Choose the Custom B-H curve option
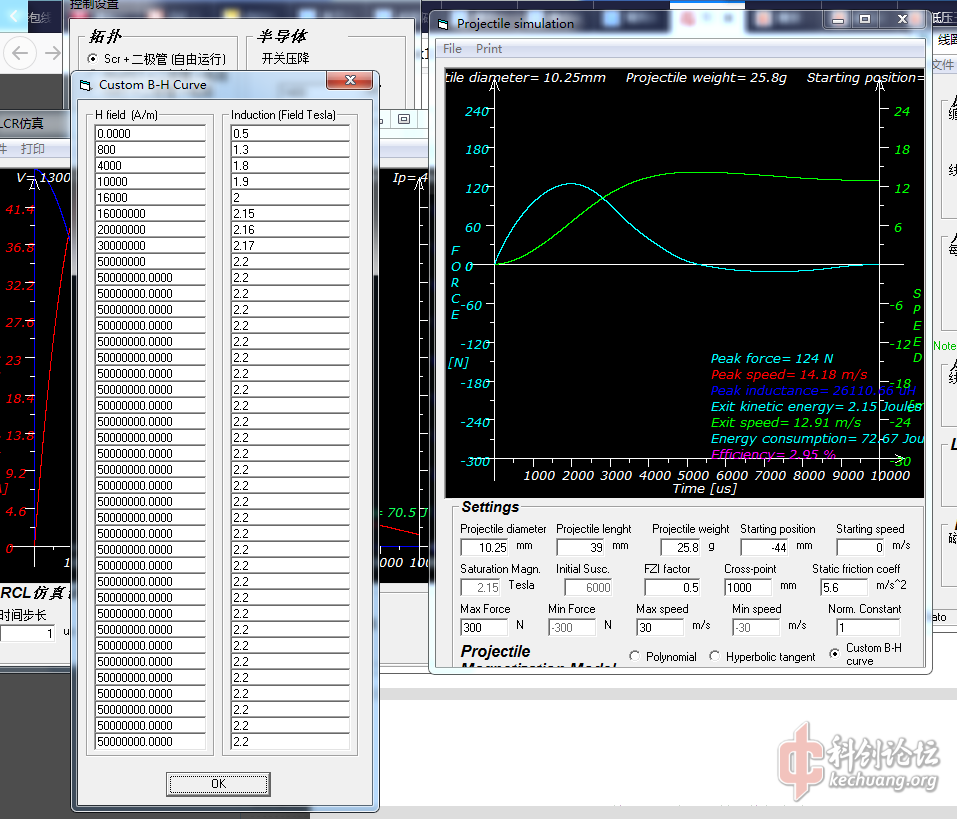 tap(835, 654)
